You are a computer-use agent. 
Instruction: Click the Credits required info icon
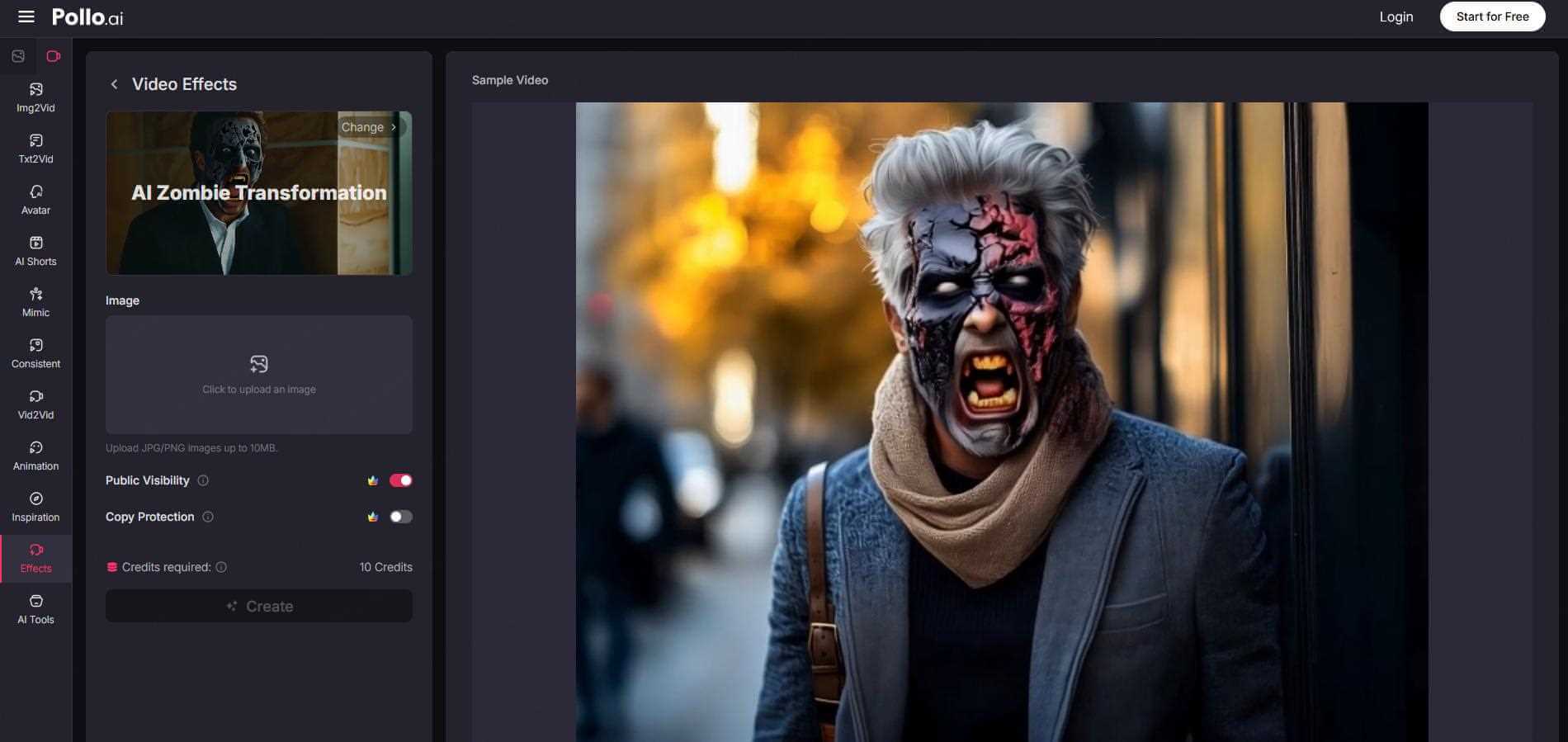[221, 567]
